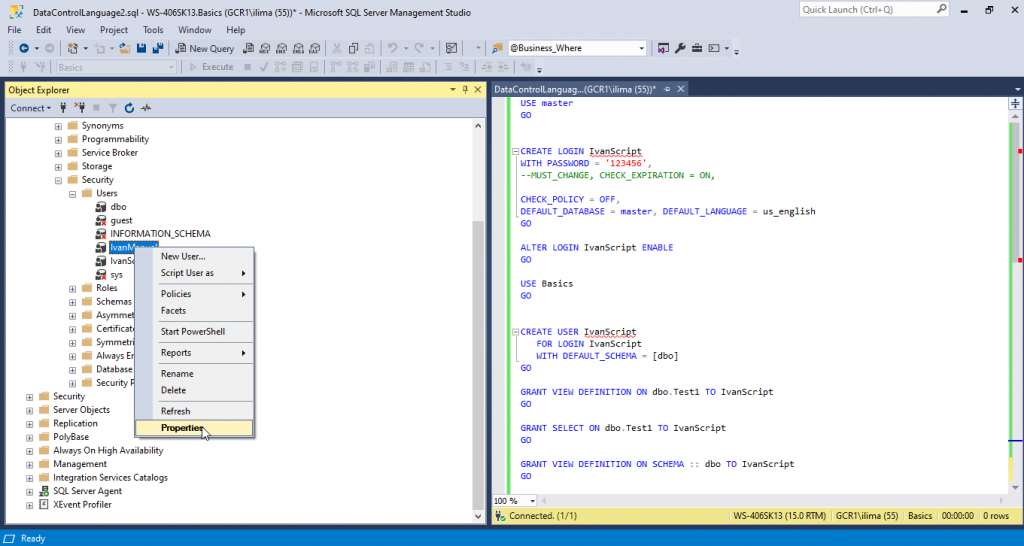Open the View menu
1024x546 pixels.
pos(76,30)
